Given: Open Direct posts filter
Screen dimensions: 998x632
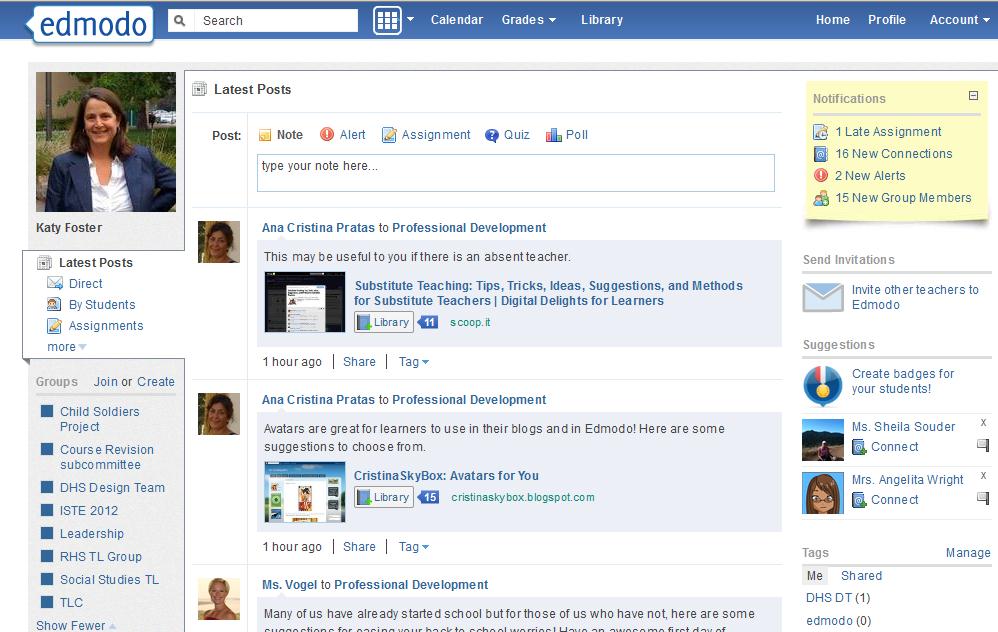Looking at the screenshot, I should [75, 283].
